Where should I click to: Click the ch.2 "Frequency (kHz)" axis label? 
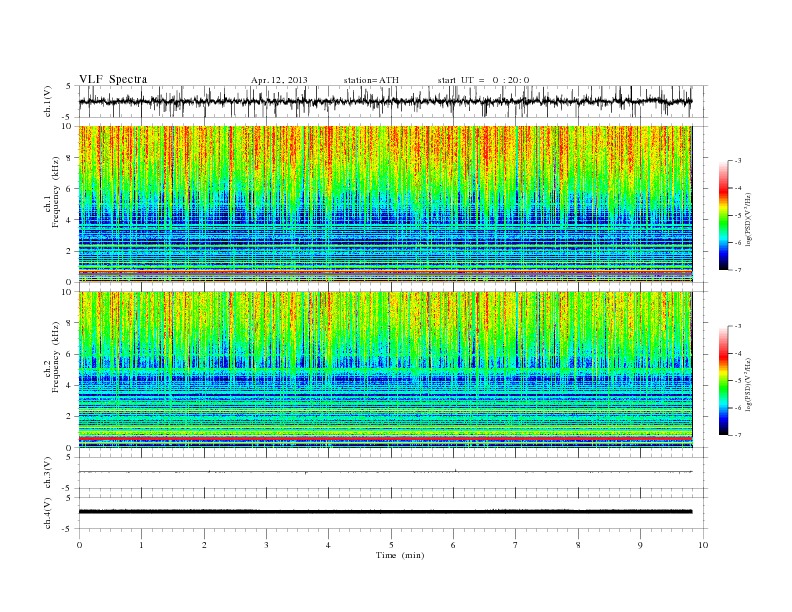(56, 356)
